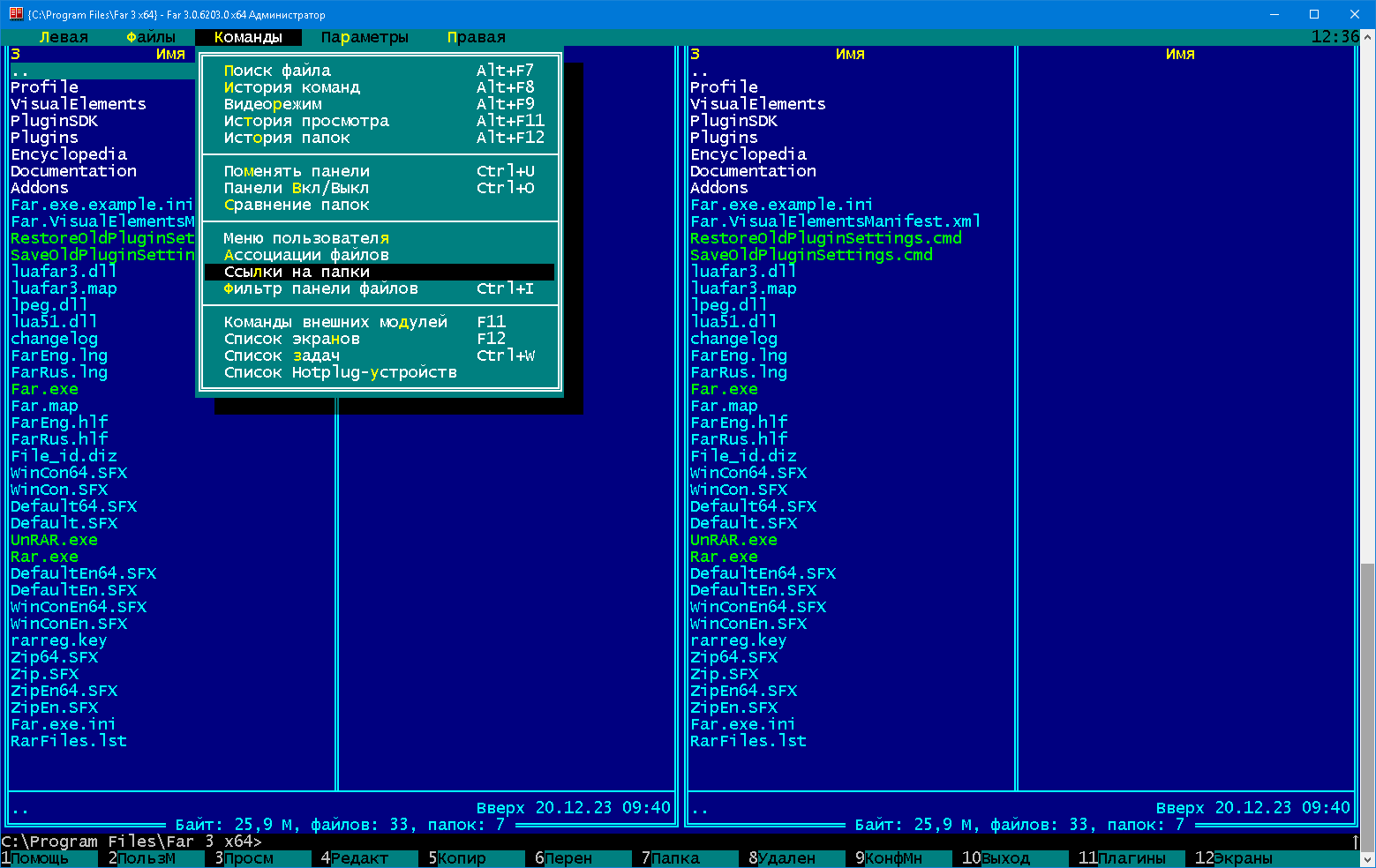Toggle Панели Вкл/Выкл
1376x868 pixels.
380,188
